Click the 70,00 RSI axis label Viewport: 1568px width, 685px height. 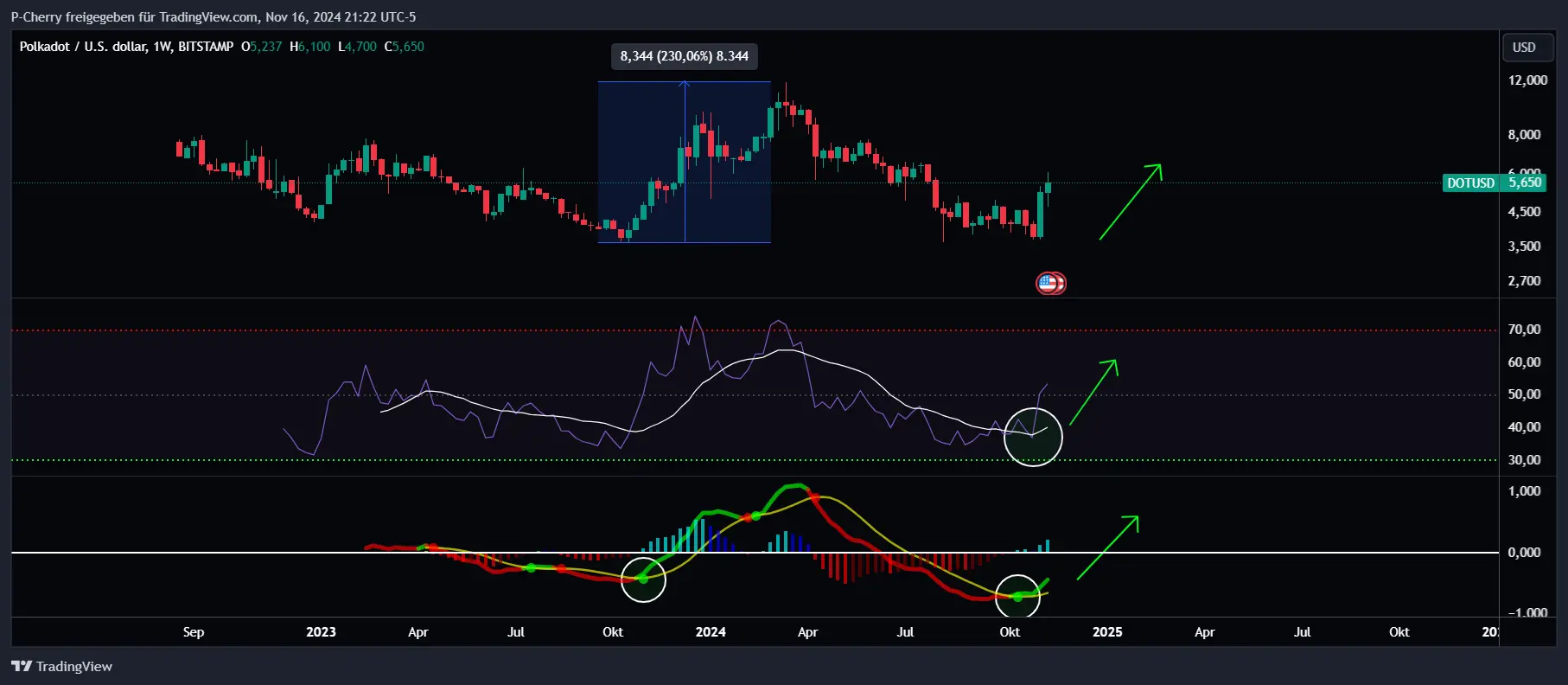point(1524,330)
